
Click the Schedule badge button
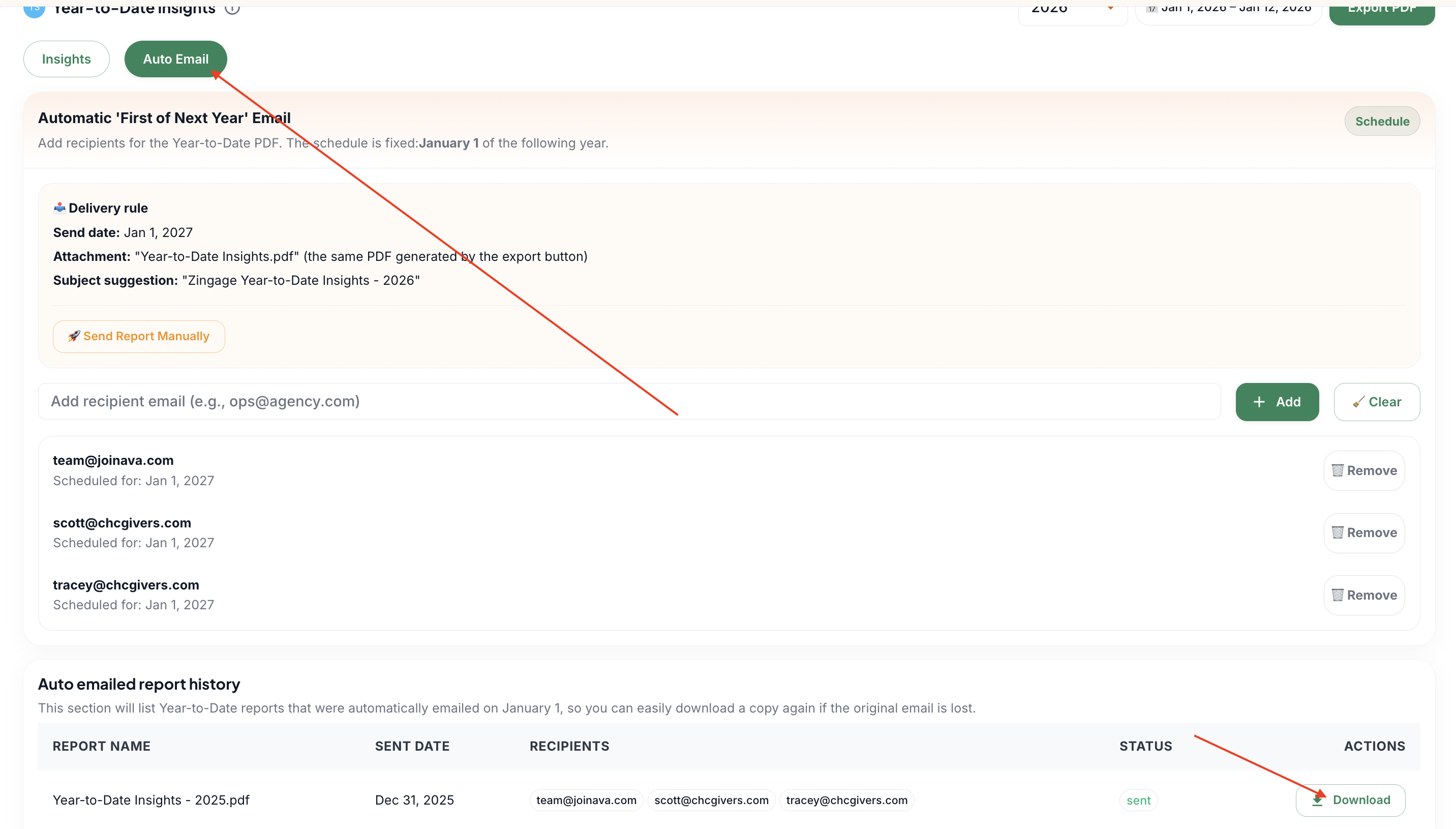coord(1381,121)
